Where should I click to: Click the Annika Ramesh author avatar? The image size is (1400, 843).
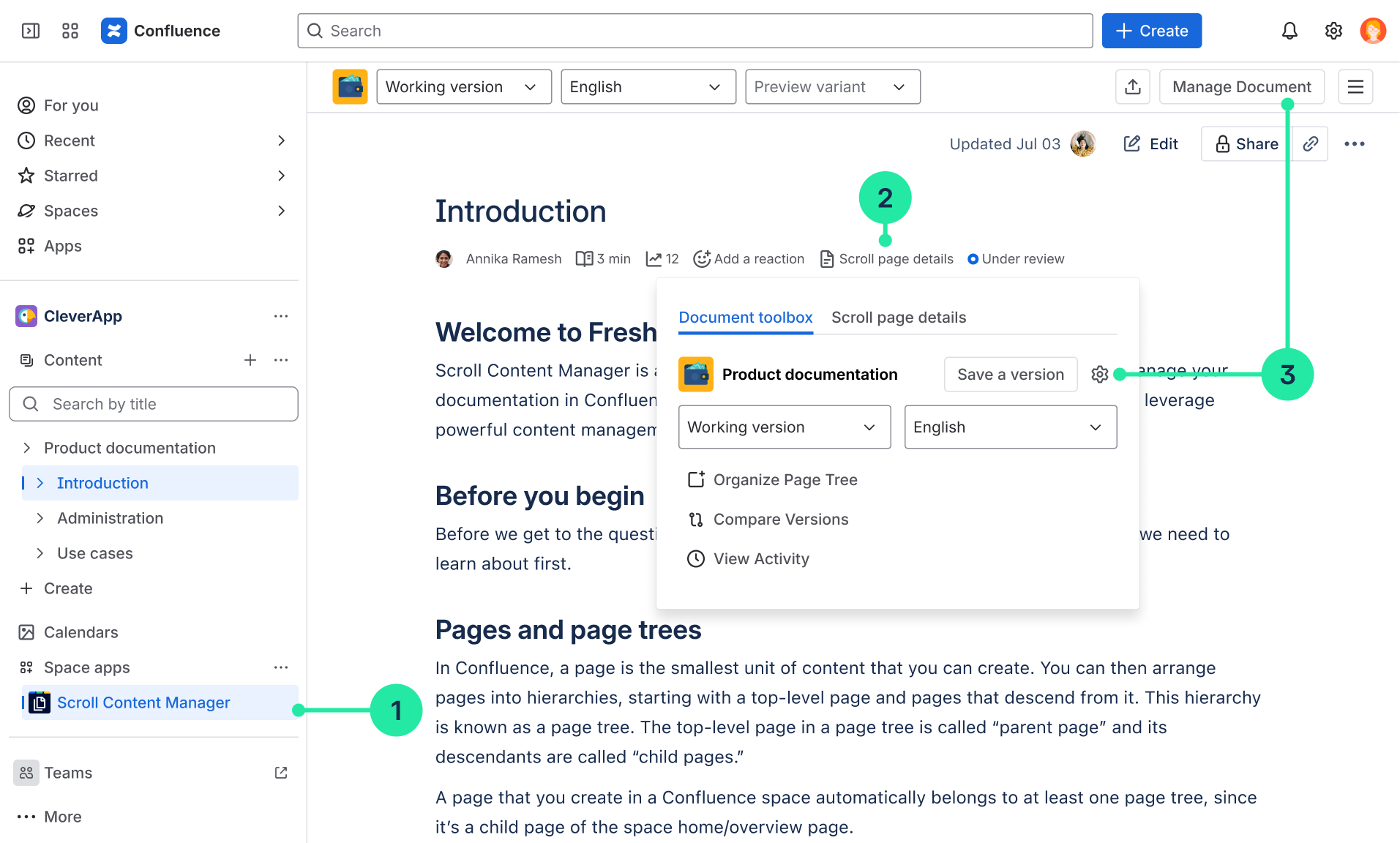(444, 259)
